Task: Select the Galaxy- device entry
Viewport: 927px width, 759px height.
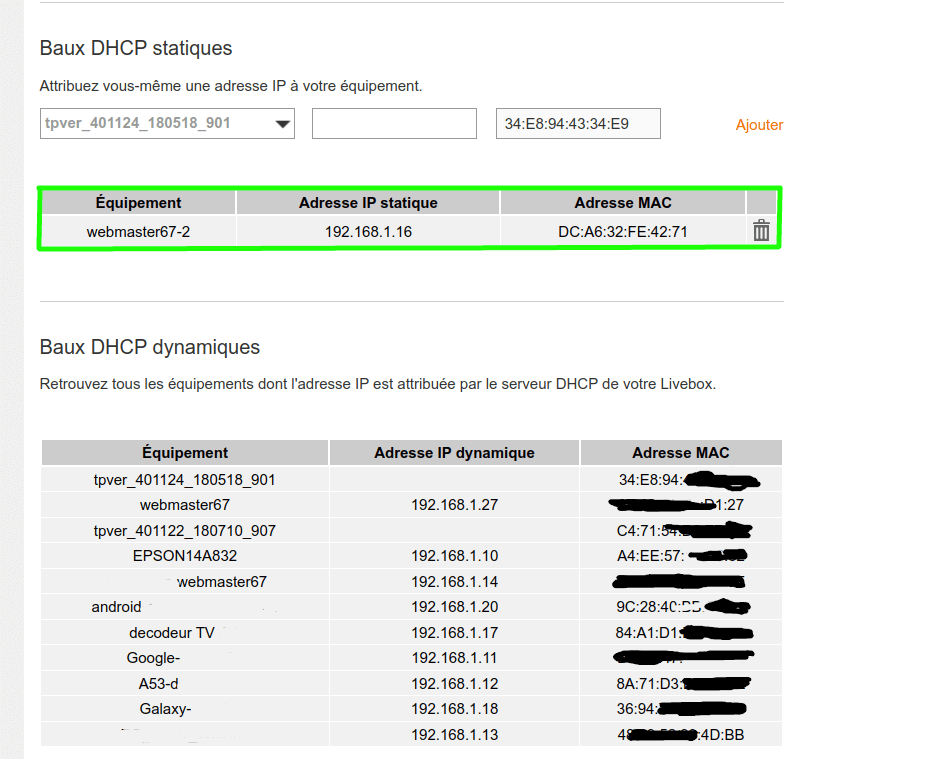Action: click(165, 709)
